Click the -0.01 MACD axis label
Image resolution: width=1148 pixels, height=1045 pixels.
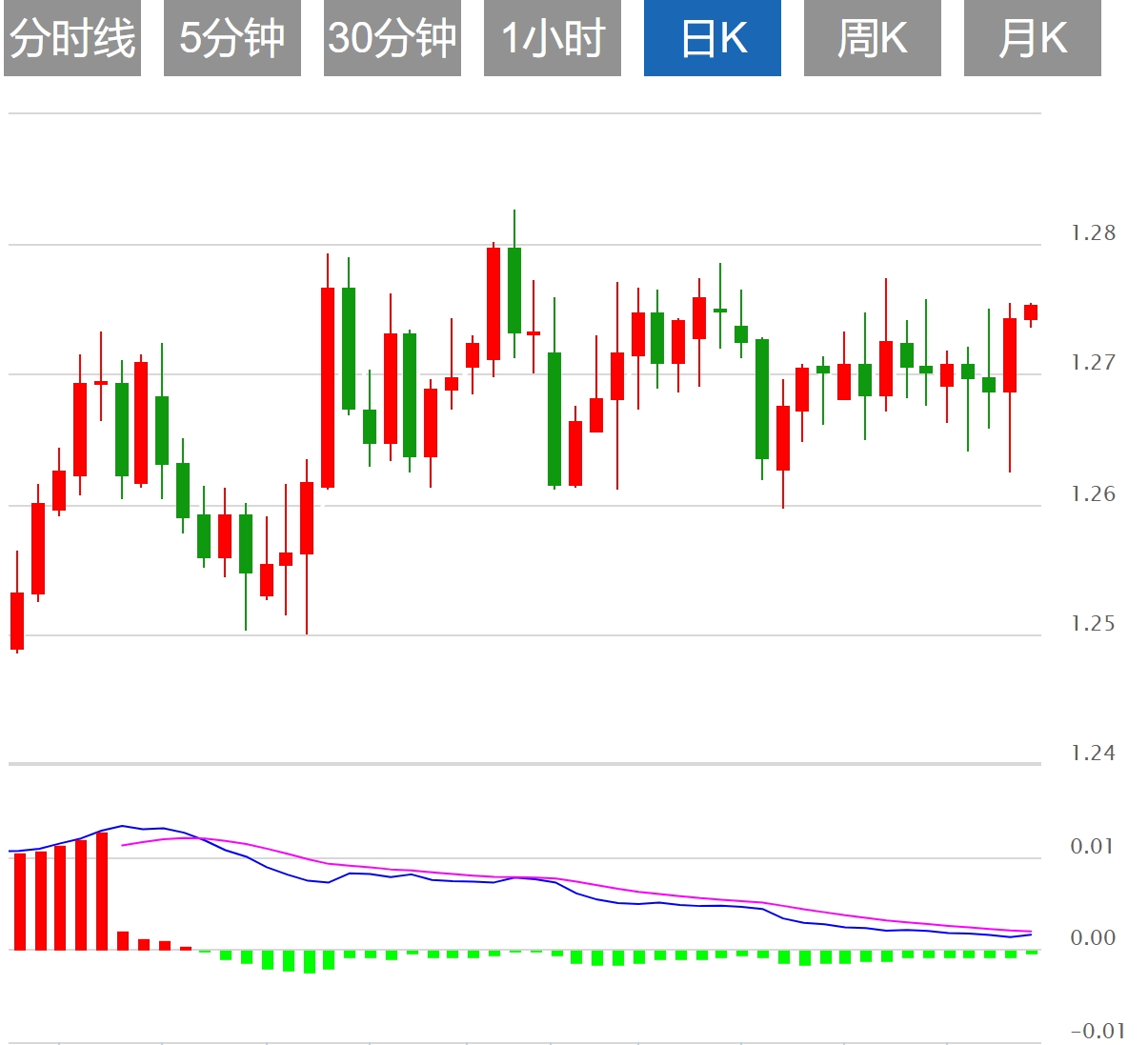(x=1098, y=1031)
